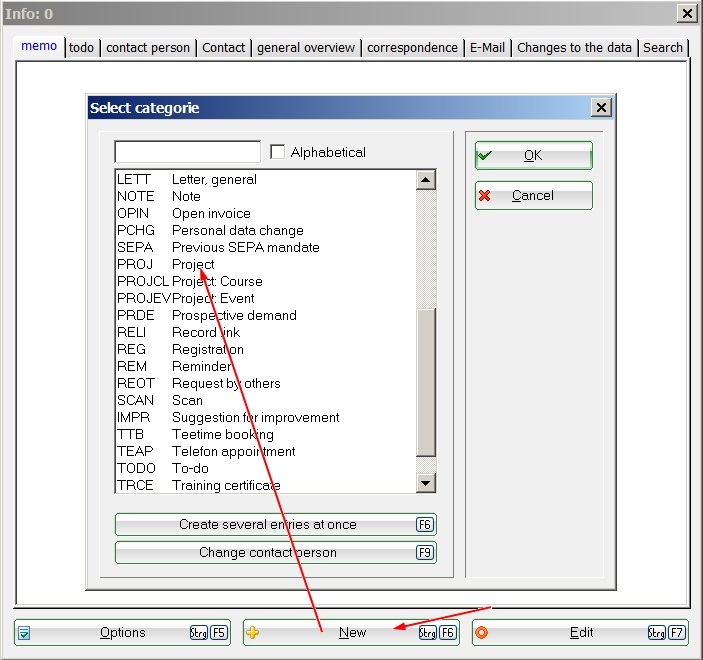The height and width of the screenshot is (660, 703).
Task: Enable the Alphabetical checkbox
Action: 279,152
